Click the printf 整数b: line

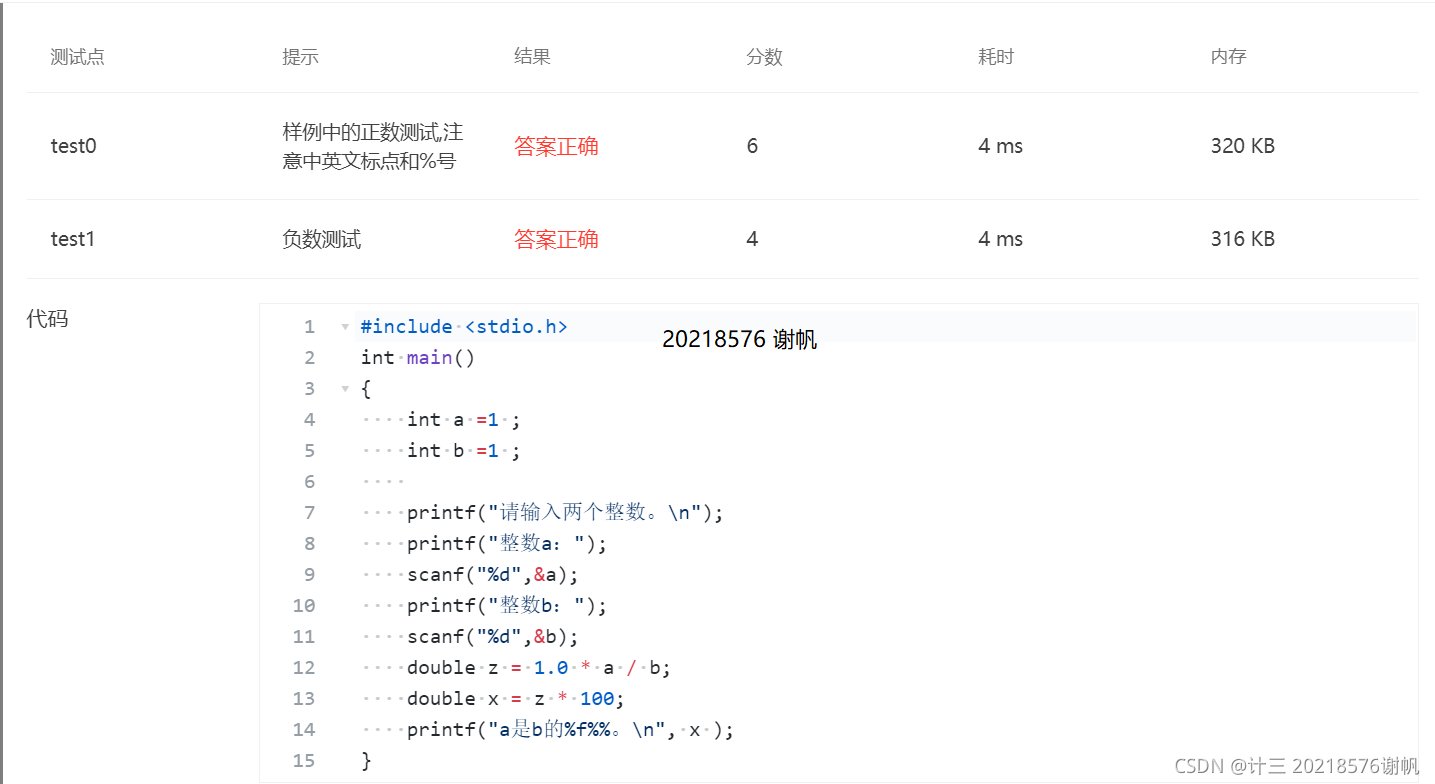click(507, 606)
